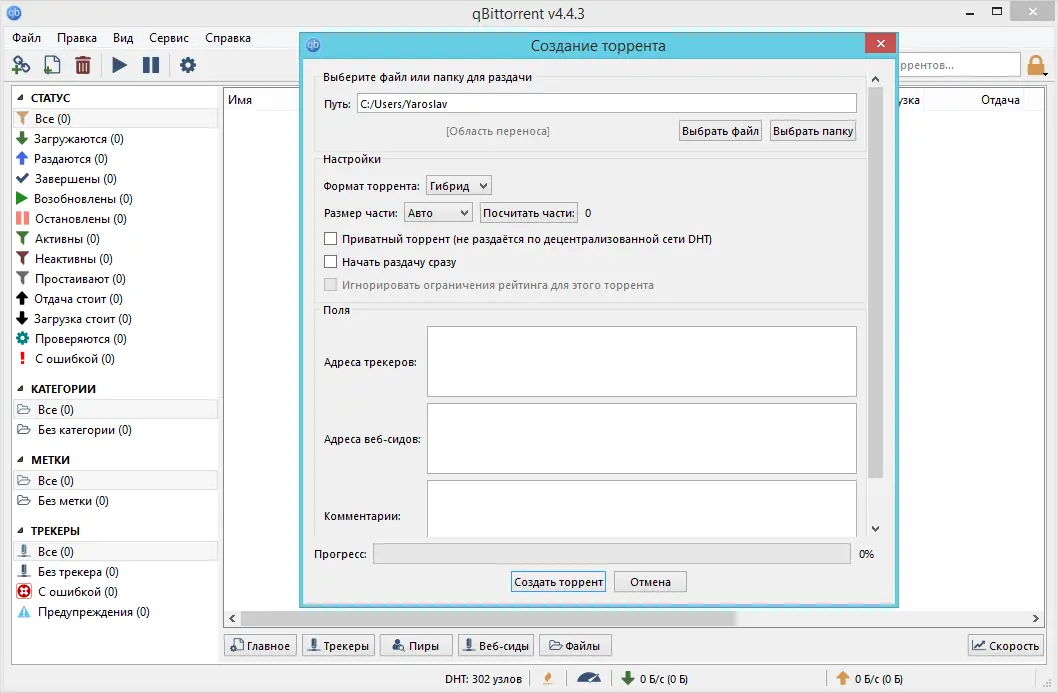Click the pause toolbar icon
The image size is (1058, 693).
[x=150, y=65]
